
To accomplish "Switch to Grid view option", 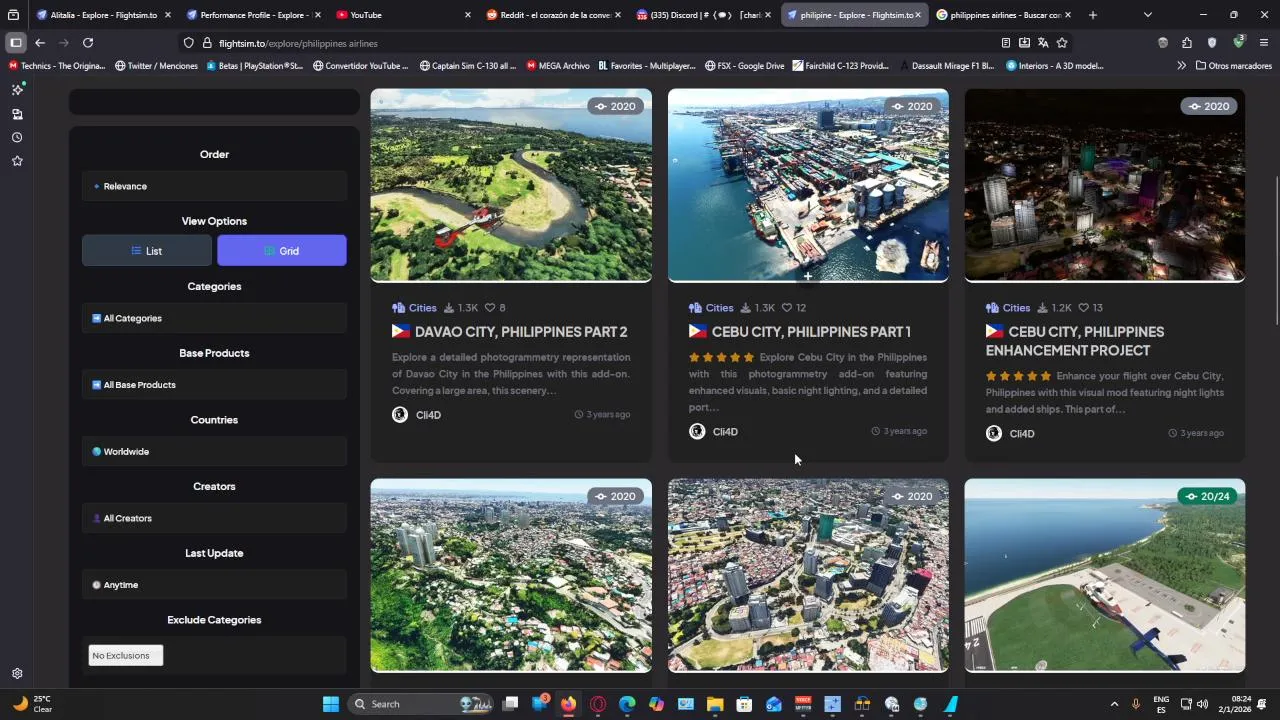I will [282, 251].
